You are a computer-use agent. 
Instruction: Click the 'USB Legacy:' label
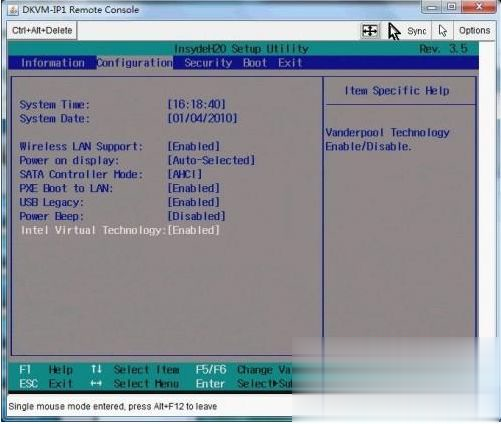[x=52, y=202]
